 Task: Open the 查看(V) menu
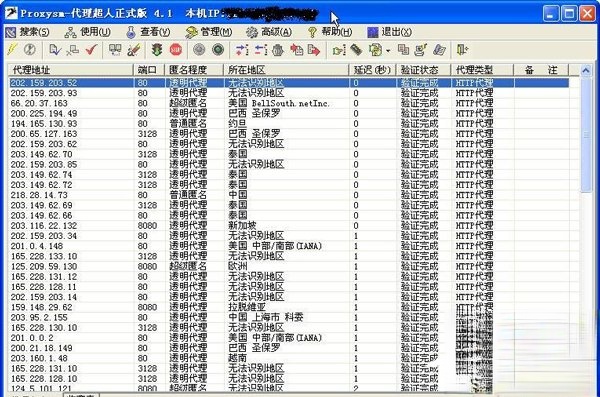click(148, 32)
